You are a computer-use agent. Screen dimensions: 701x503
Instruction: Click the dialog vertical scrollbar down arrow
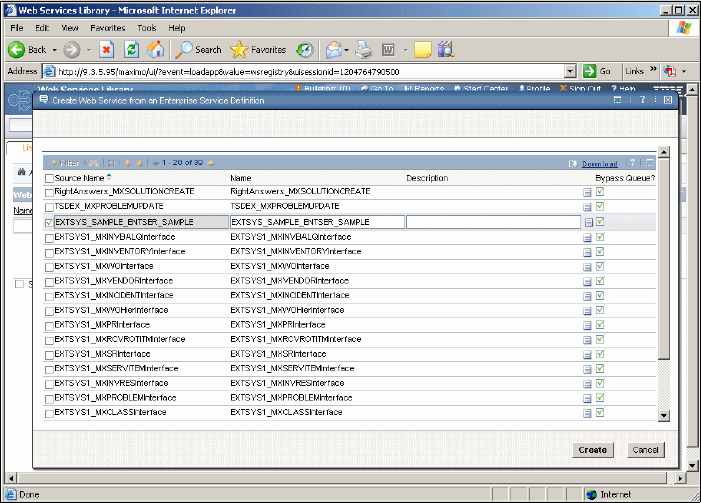tap(663, 415)
